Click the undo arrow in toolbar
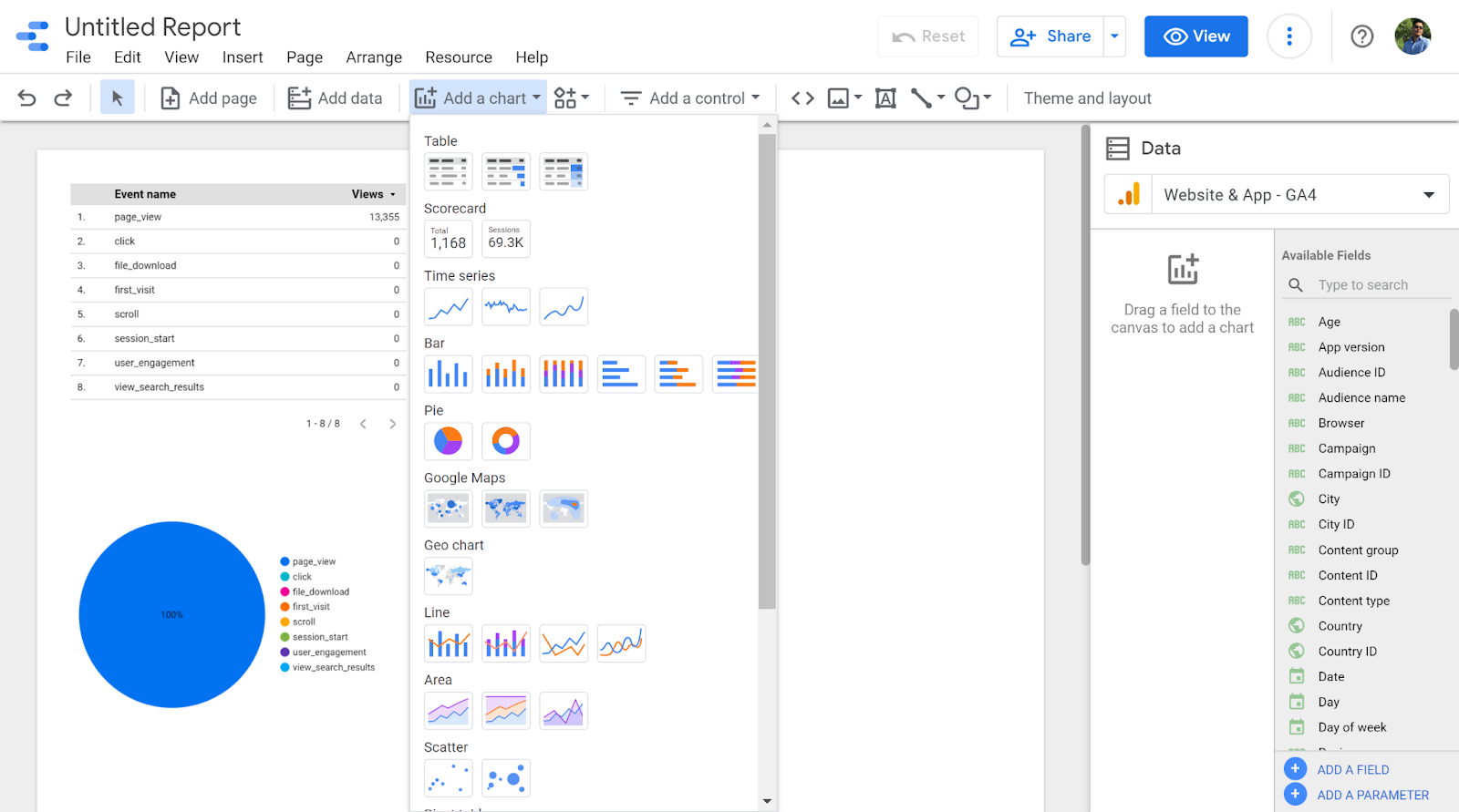The height and width of the screenshot is (812, 1459). point(27,98)
